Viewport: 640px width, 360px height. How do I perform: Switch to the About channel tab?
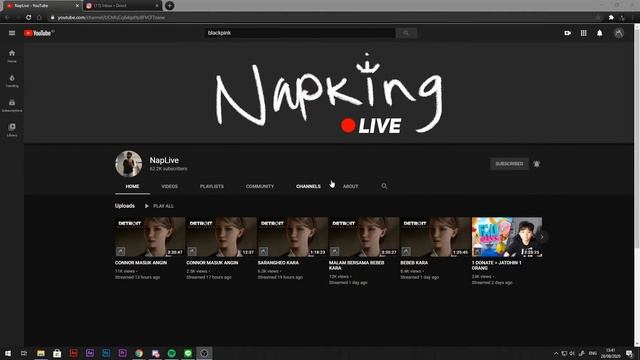click(350, 186)
